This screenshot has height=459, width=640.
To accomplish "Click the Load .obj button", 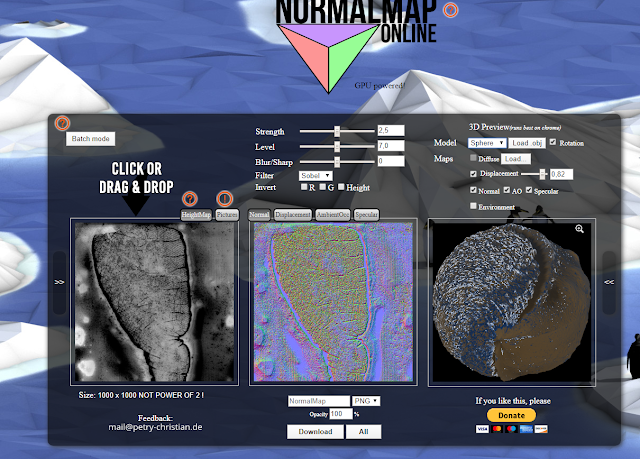I will [527, 143].
